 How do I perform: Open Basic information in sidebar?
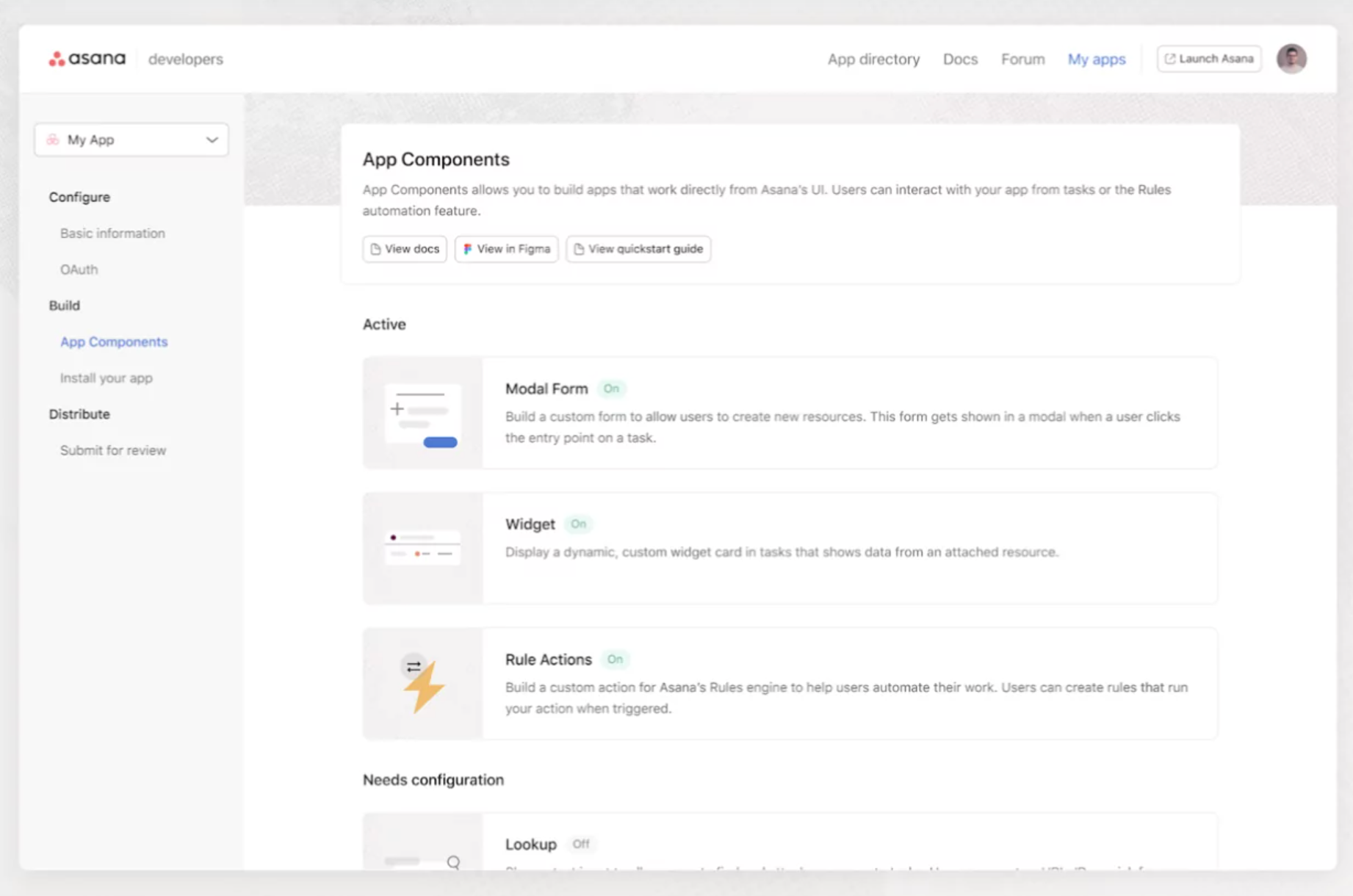click(x=112, y=233)
